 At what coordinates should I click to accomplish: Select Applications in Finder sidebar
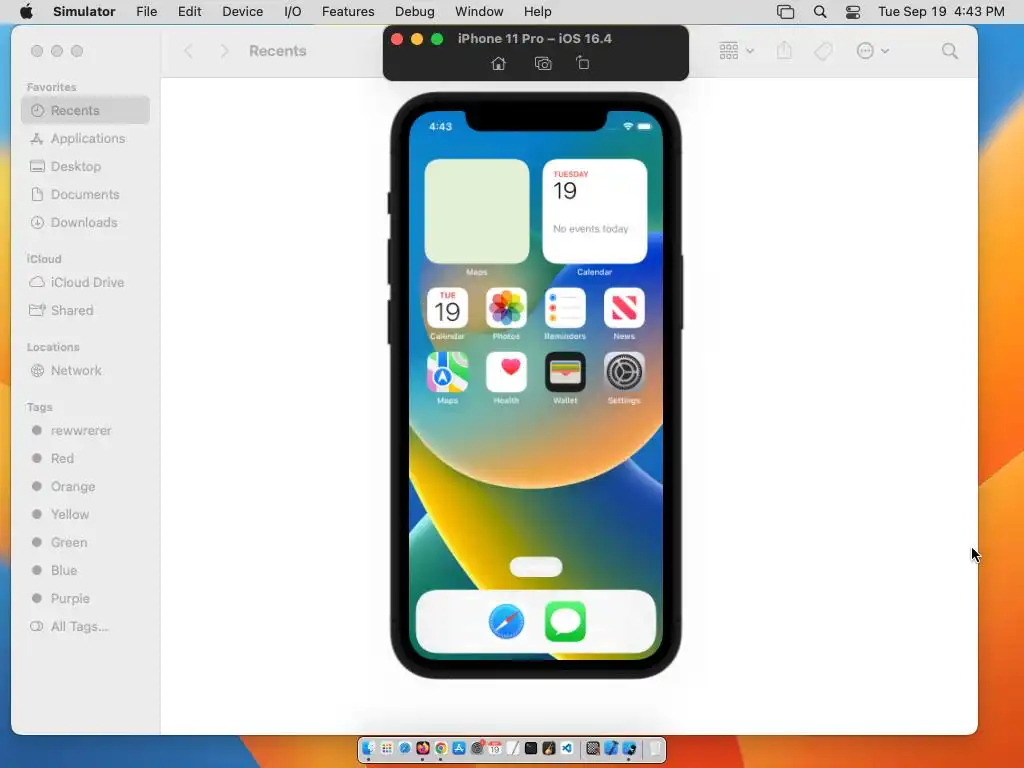[x=85, y=138]
